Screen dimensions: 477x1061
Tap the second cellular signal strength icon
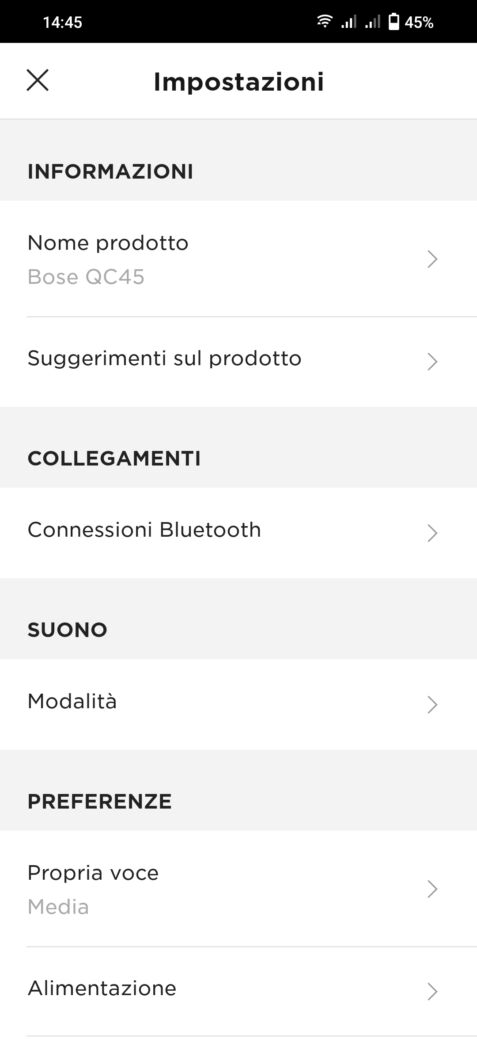point(372,22)
